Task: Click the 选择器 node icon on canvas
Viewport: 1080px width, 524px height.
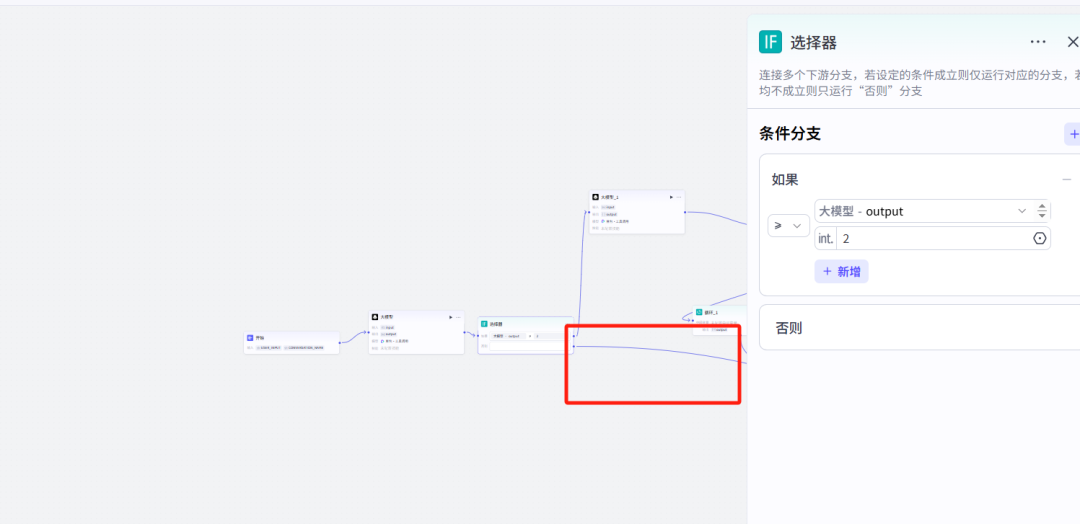Action: coord(484,324)
